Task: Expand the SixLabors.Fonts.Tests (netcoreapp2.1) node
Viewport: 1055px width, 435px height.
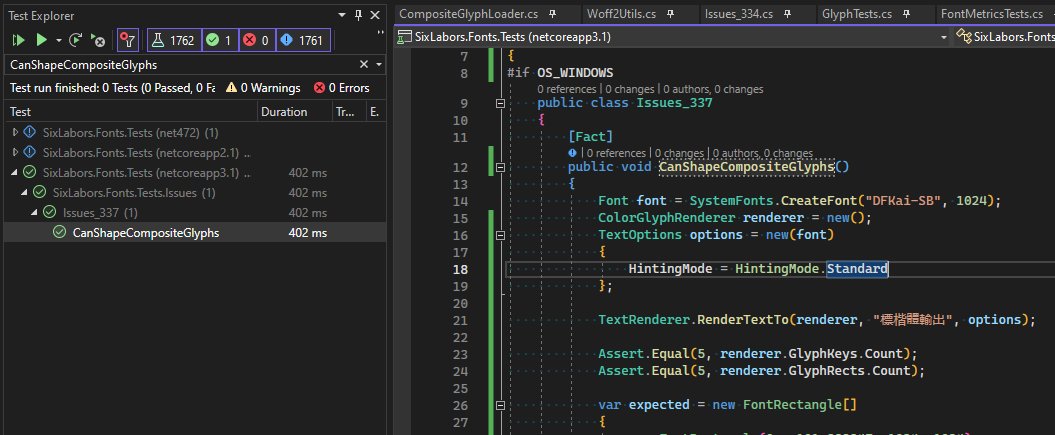Action: click(x=15, y=152)
